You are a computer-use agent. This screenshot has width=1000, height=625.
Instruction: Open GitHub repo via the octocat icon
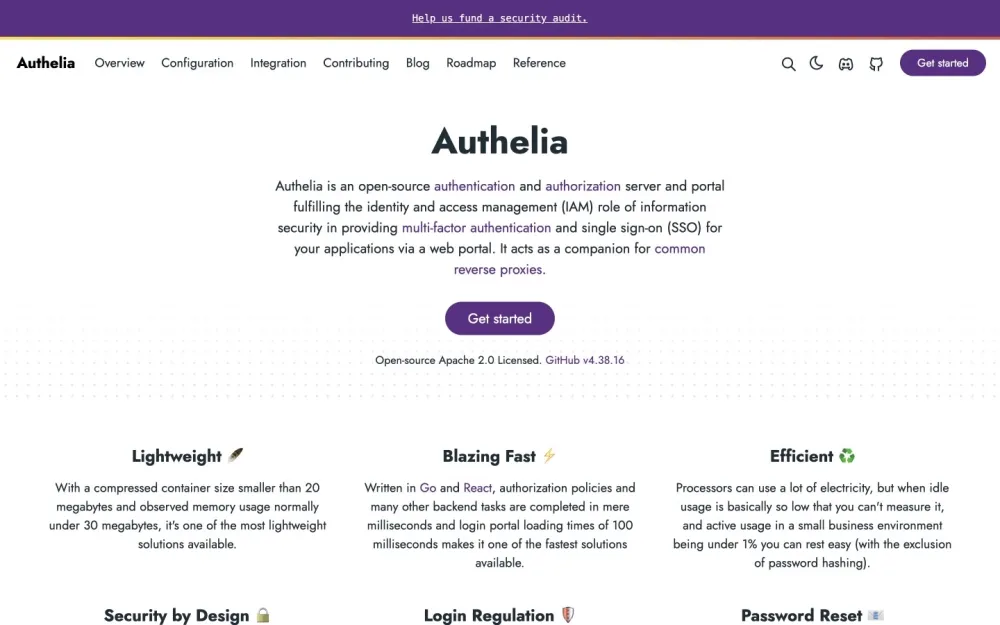coord(876,63)
